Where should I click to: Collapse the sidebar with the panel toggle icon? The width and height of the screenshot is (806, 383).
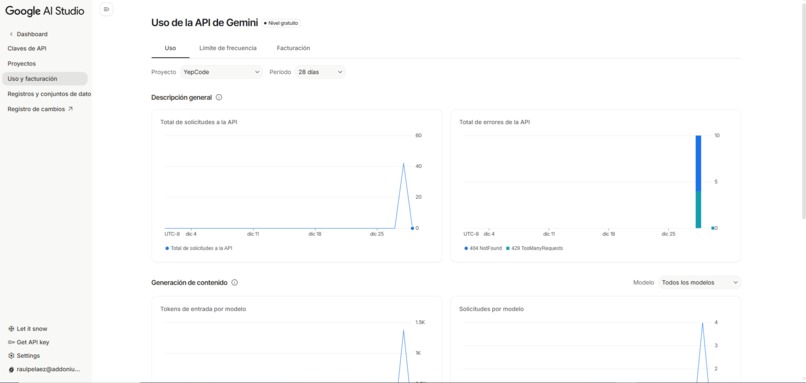[106, 9]
